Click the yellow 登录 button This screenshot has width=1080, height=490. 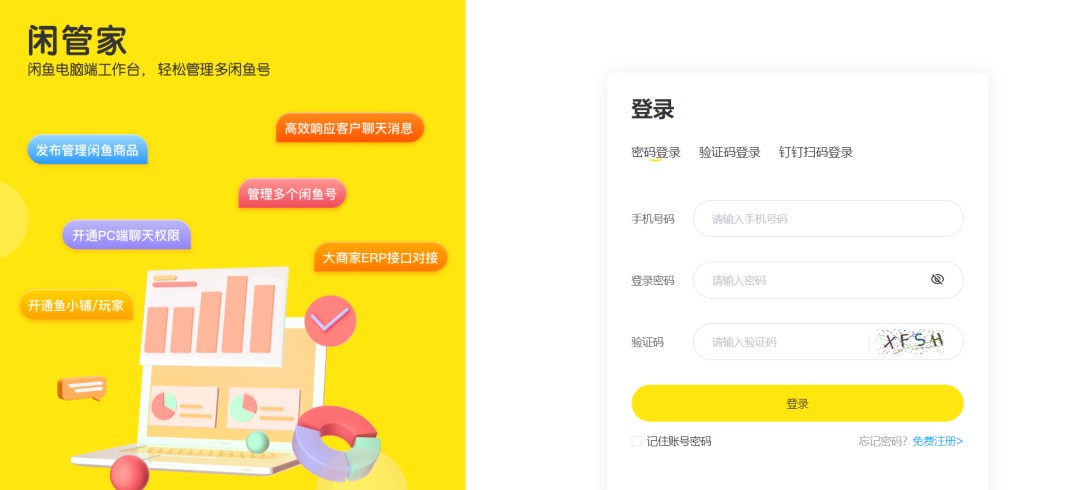point(797,403)
